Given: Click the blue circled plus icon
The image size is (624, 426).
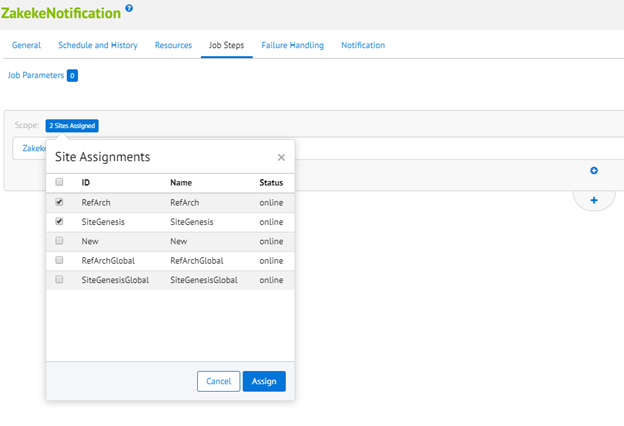Looking at the screenshot, I should (594, 170).
